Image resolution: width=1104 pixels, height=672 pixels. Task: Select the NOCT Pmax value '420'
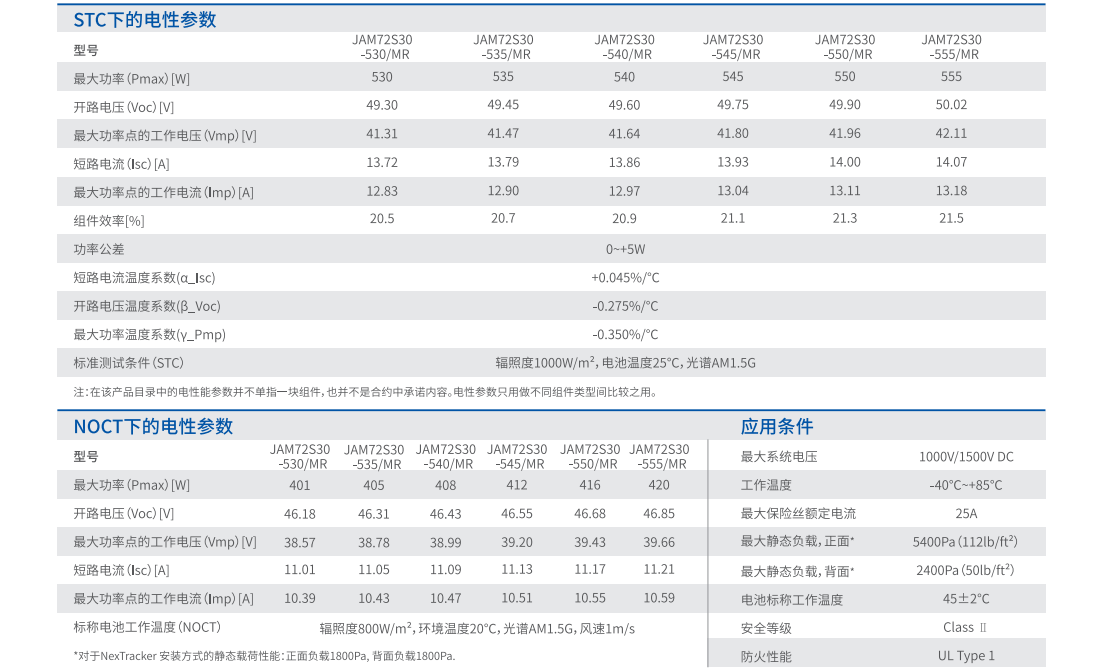[x=659, y=485]
